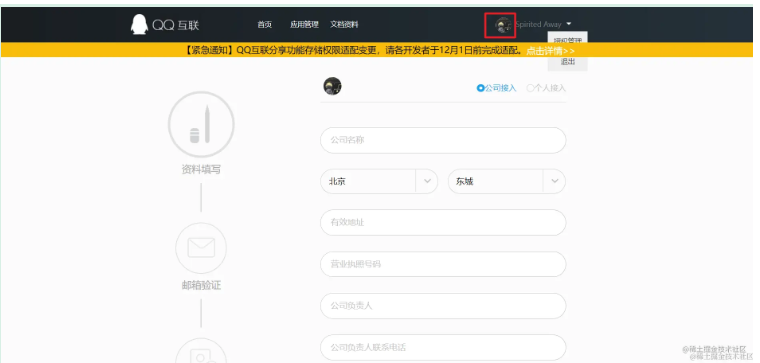Open the 东城 district dropdown
This screenshot has width=760, height=363.
[507, 181]
